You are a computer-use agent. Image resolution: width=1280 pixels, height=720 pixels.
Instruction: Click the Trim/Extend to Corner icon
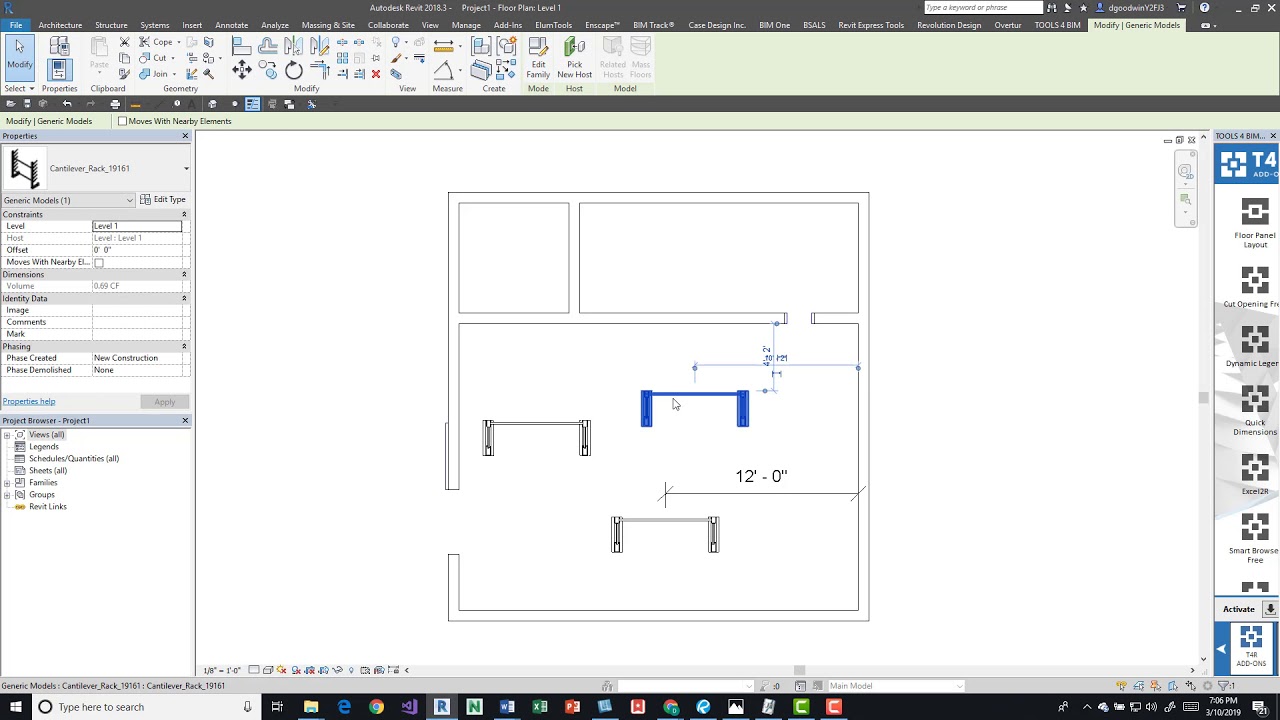[320, 69]
